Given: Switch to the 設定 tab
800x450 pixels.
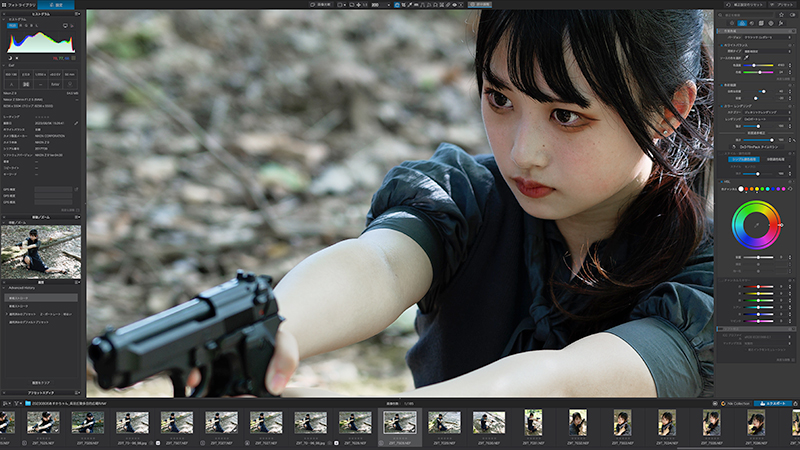Looking at the screenshot, I should 56,5.
